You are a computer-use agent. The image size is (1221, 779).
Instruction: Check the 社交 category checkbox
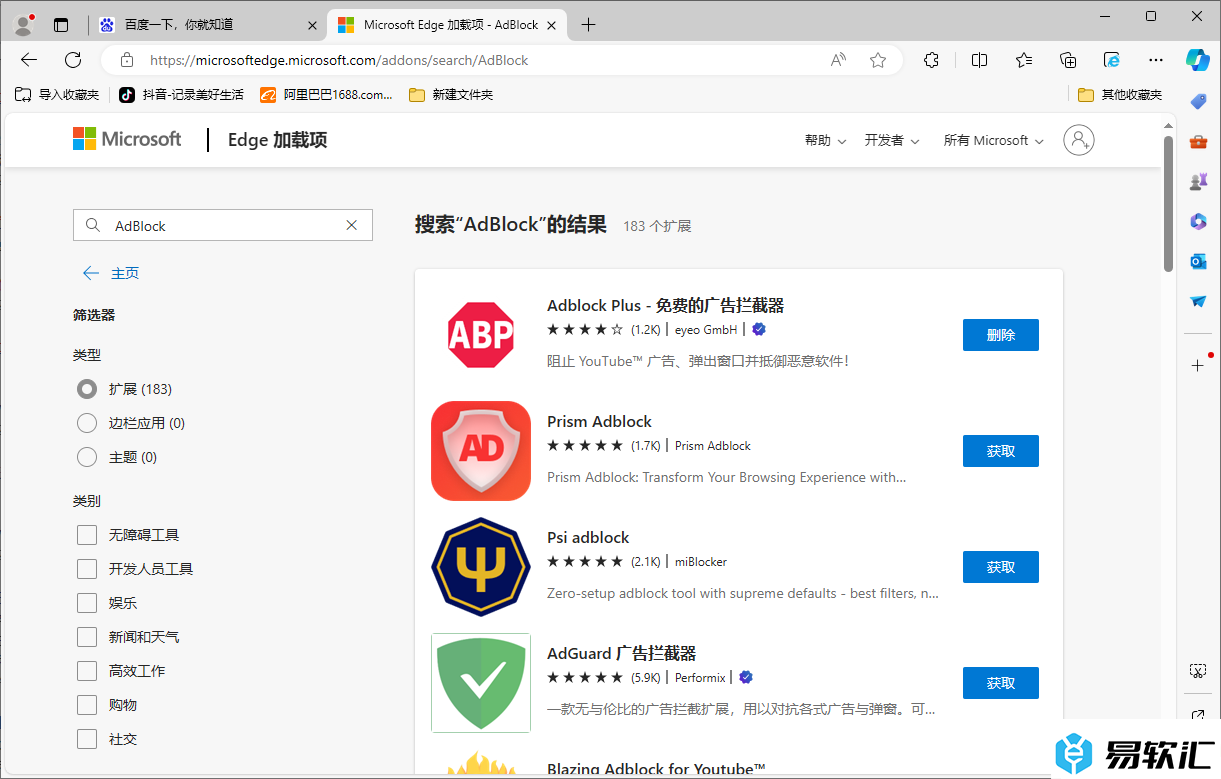(87, 739)
